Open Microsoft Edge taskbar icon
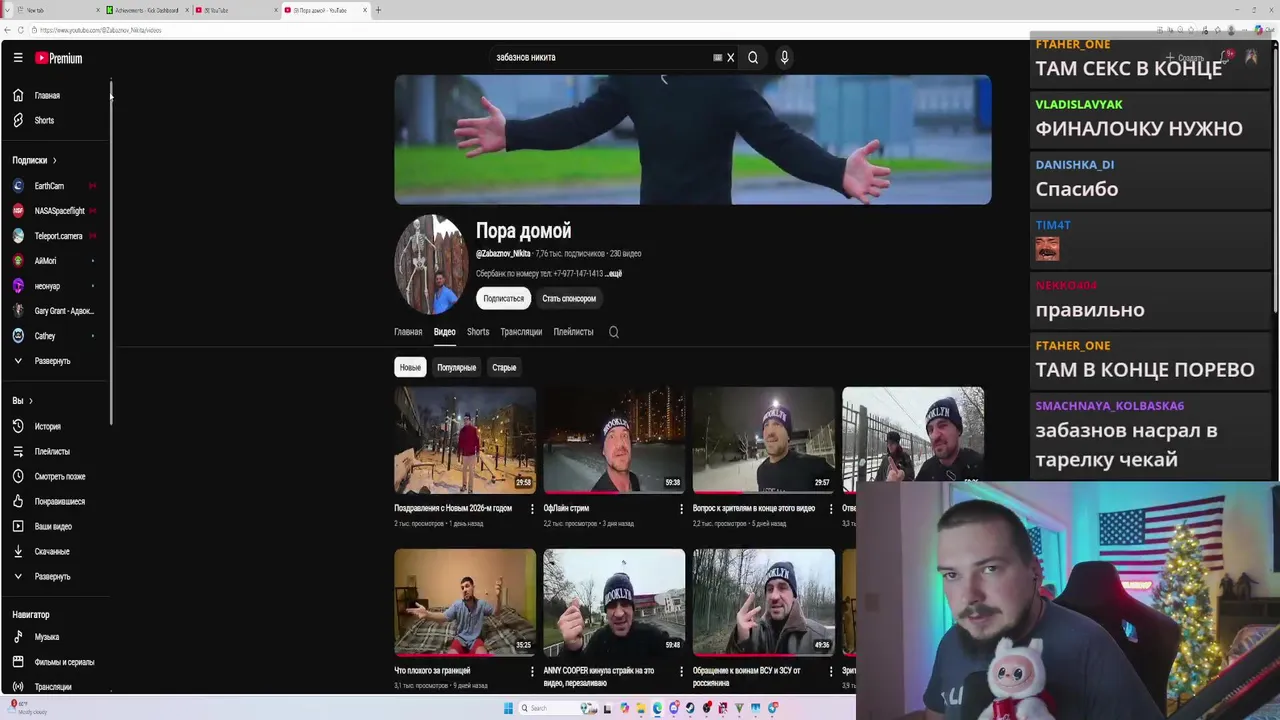This screenshot has height=720, width=1280. tap(657, 708)
